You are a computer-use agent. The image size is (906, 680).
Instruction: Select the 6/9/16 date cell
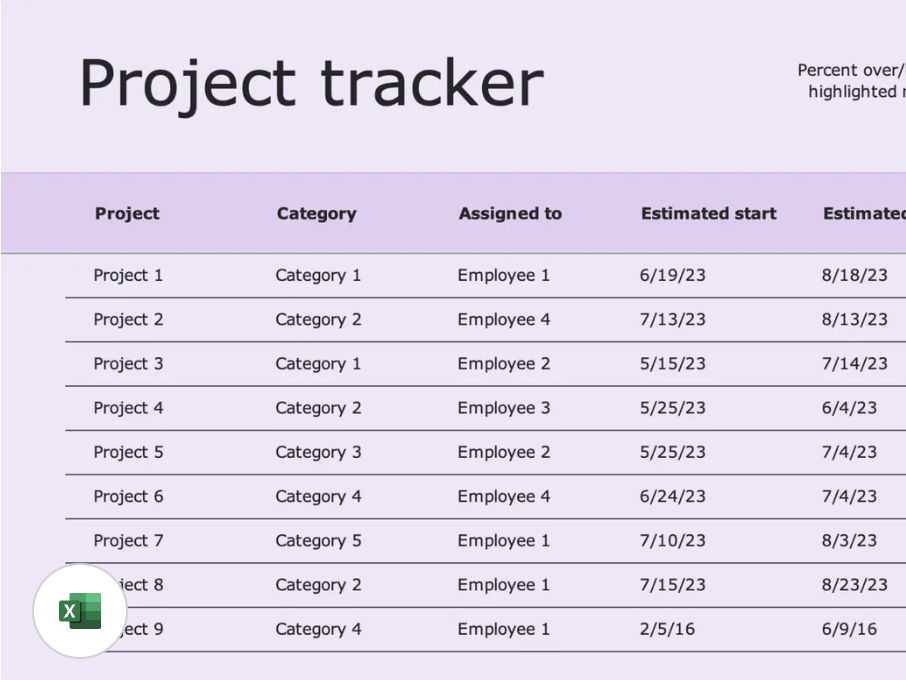coord(849,629)
